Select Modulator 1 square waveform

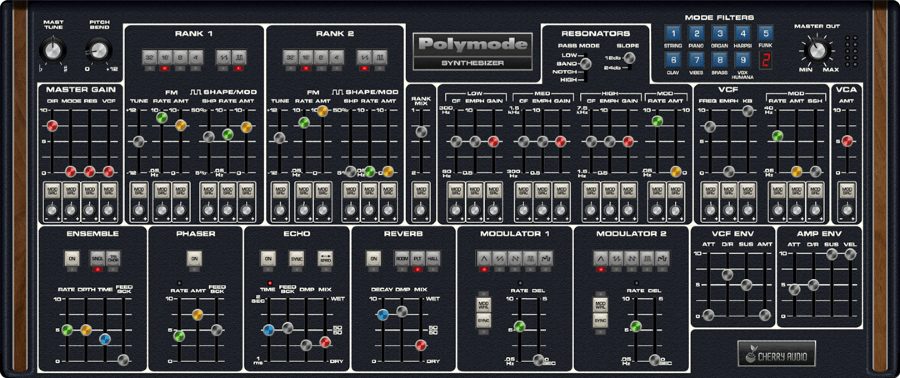(x=530, y=258)
